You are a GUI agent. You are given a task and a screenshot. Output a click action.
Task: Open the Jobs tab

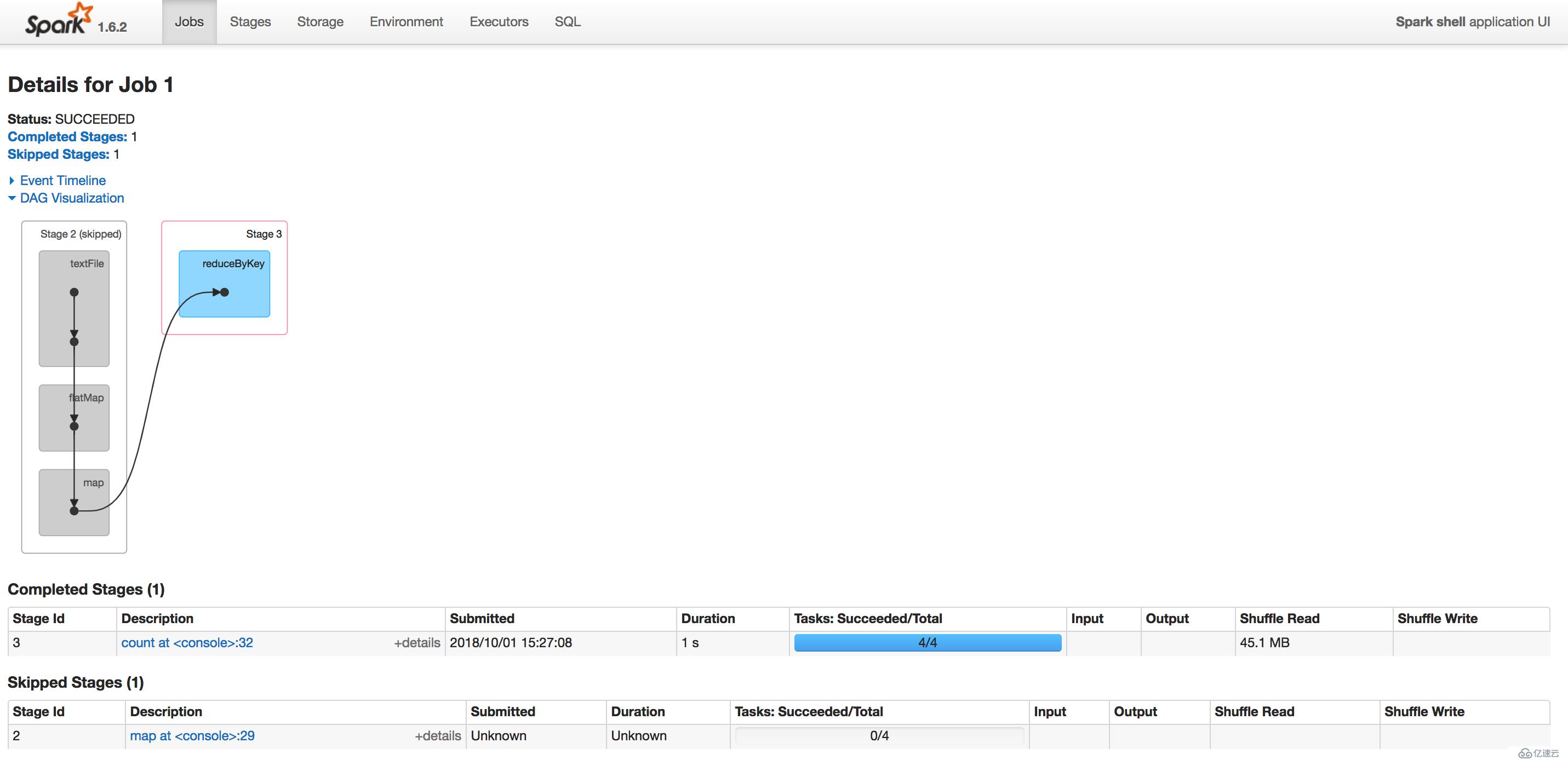(x=190, y=22)
